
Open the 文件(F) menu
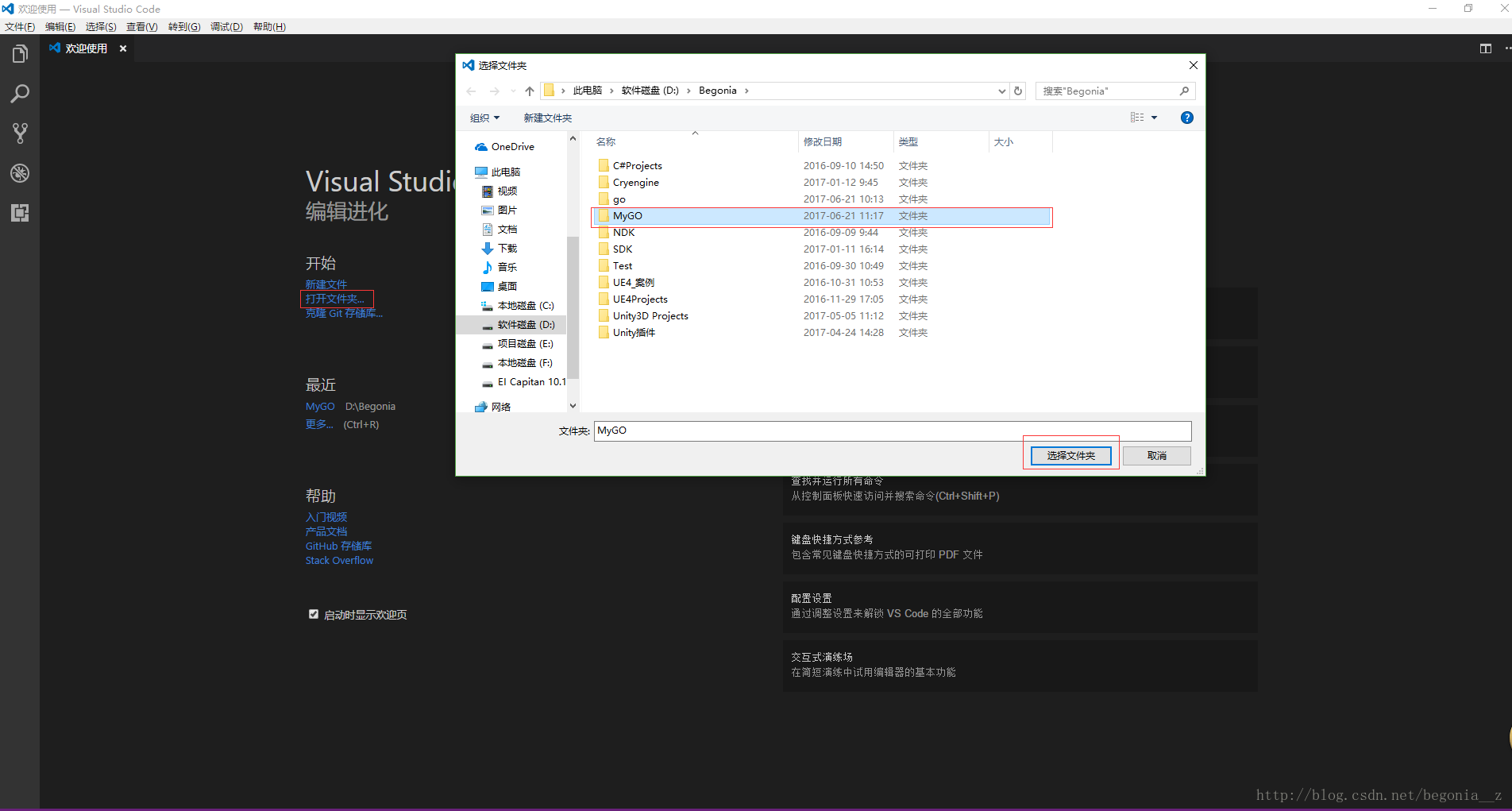pyautogui.click(x=20, y=26)
